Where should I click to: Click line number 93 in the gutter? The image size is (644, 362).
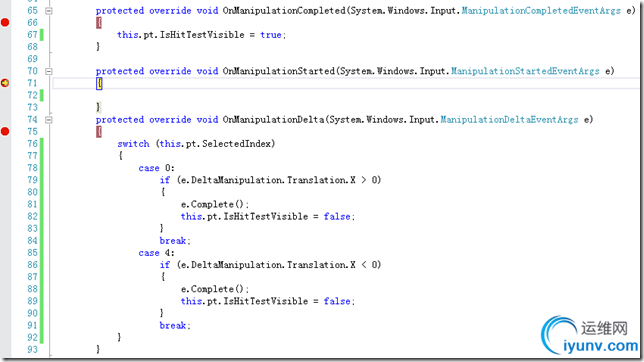coord(32,349)
